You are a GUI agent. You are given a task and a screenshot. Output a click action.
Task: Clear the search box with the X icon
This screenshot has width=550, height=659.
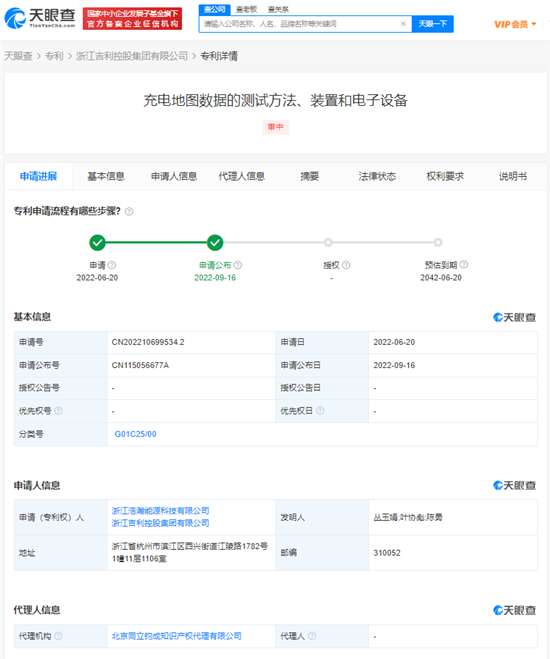(403, 24)
